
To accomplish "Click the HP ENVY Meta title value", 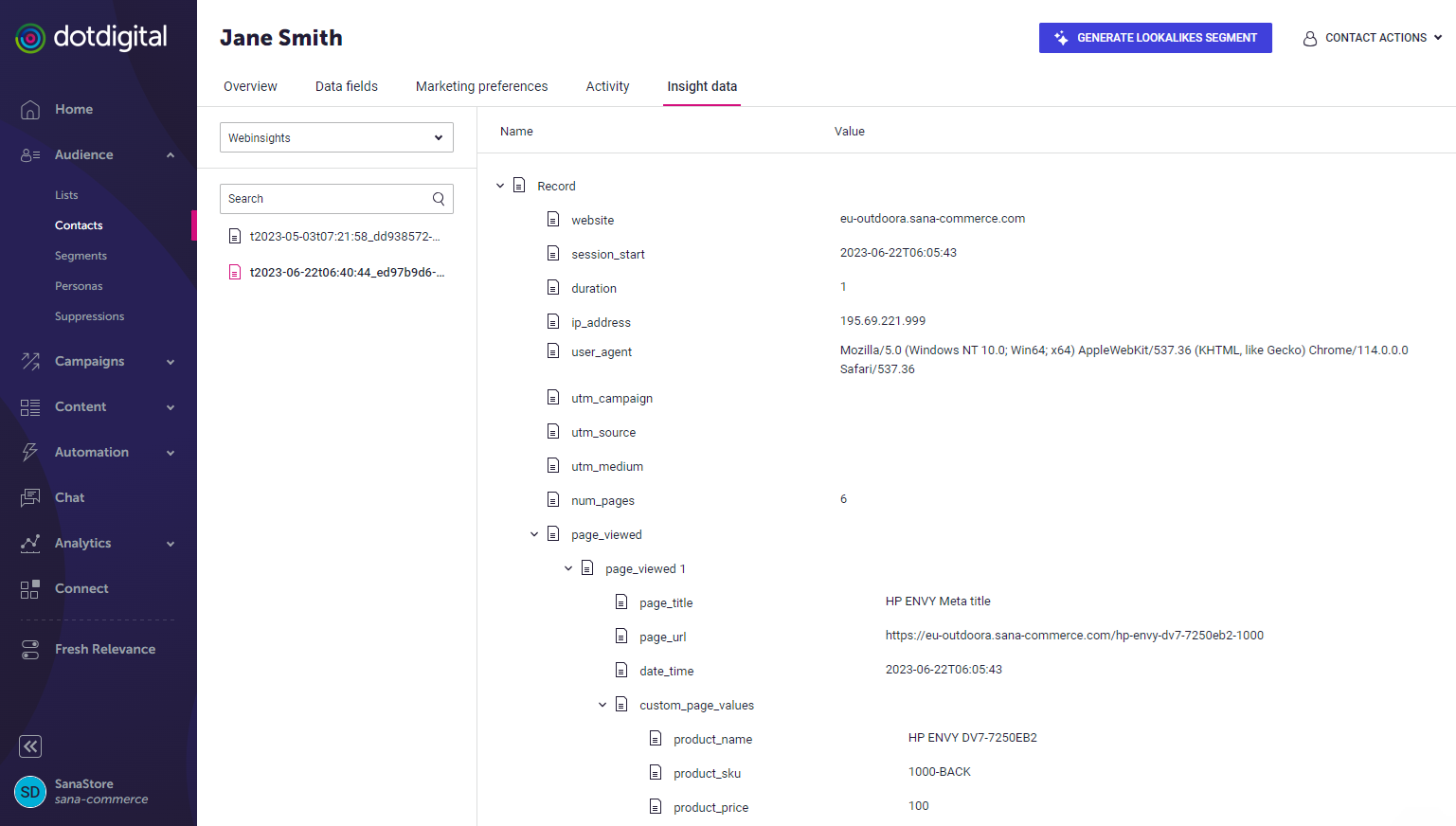I will (938, 602).
